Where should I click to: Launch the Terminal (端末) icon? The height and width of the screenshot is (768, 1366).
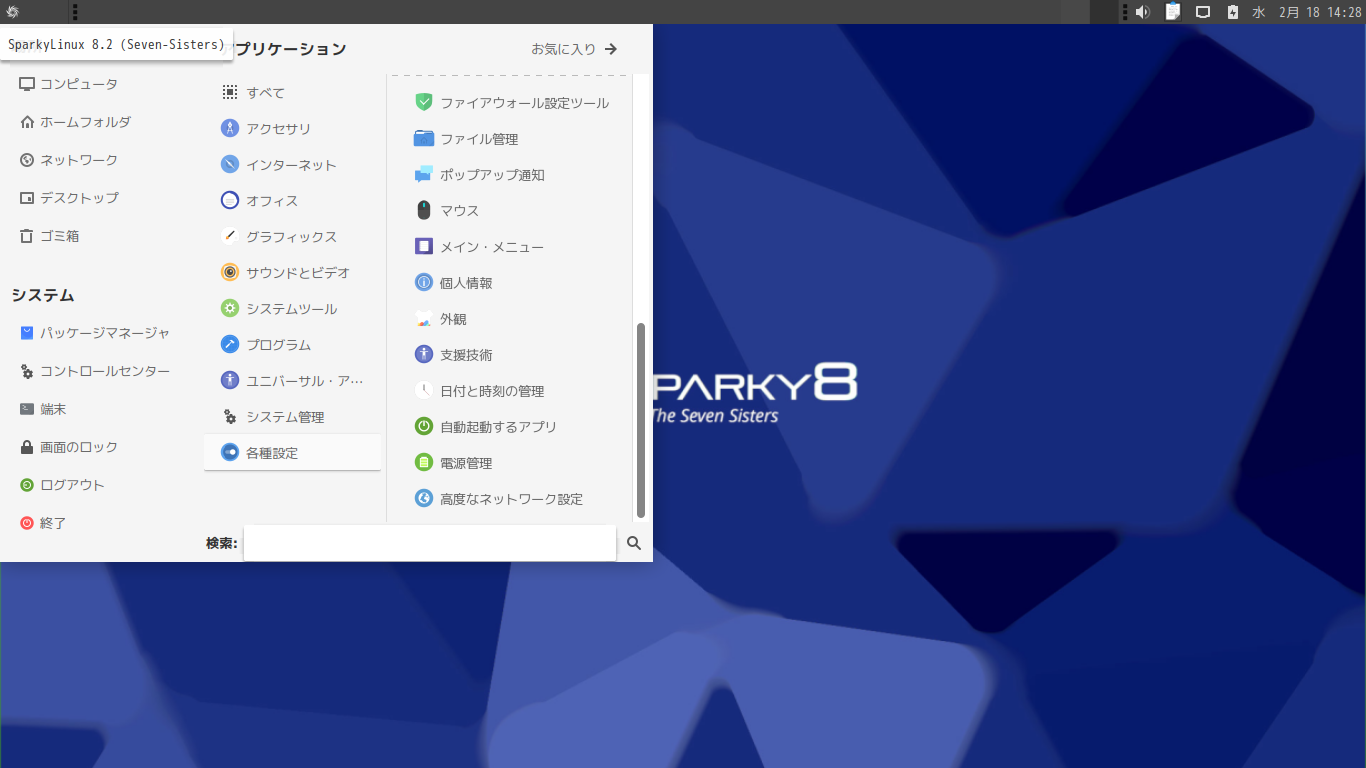pos(27,409)
